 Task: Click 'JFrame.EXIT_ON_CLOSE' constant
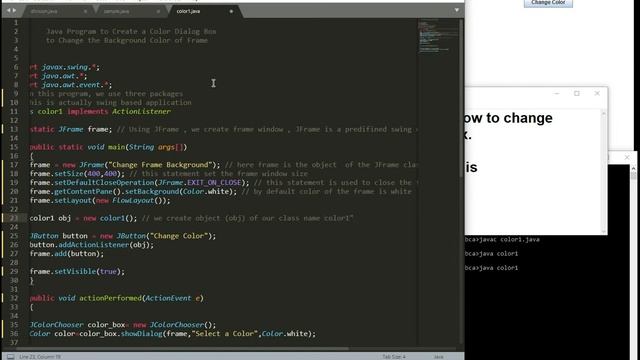tap(199, 183)
